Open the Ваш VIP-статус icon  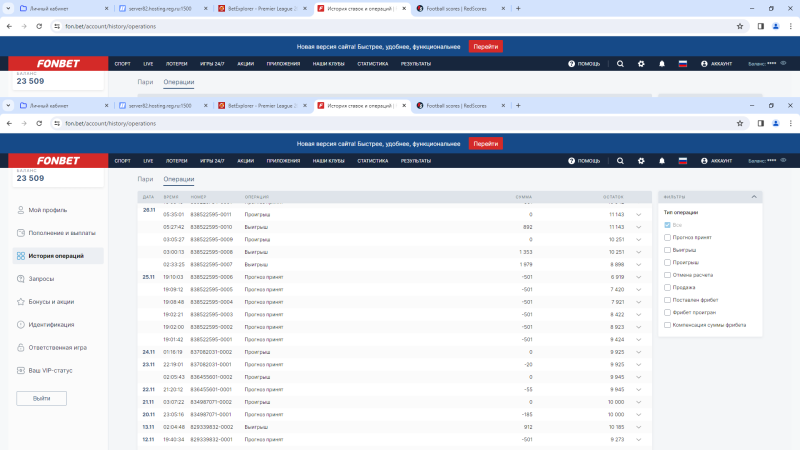click(20, 370)
